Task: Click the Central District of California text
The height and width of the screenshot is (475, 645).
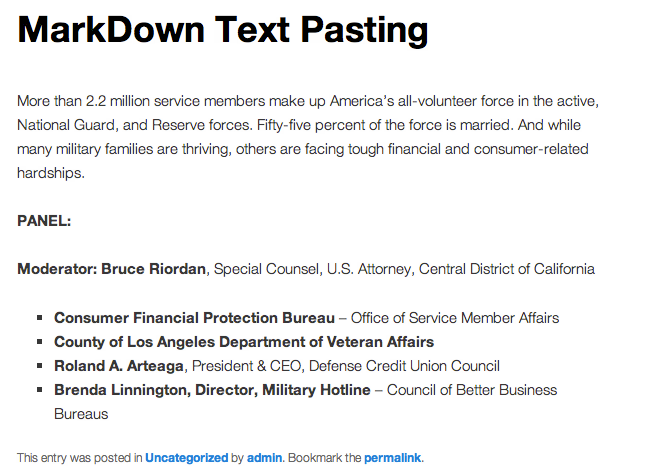Action: [506, 269]
